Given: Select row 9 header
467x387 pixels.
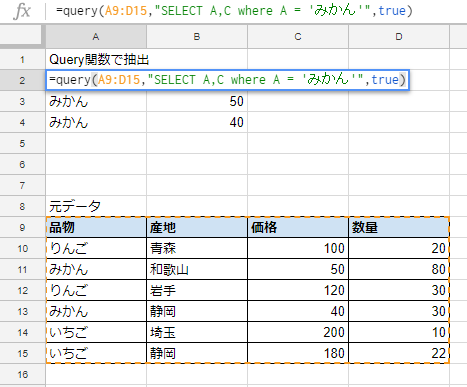Looking at the screenshot, I should (22, 227).
